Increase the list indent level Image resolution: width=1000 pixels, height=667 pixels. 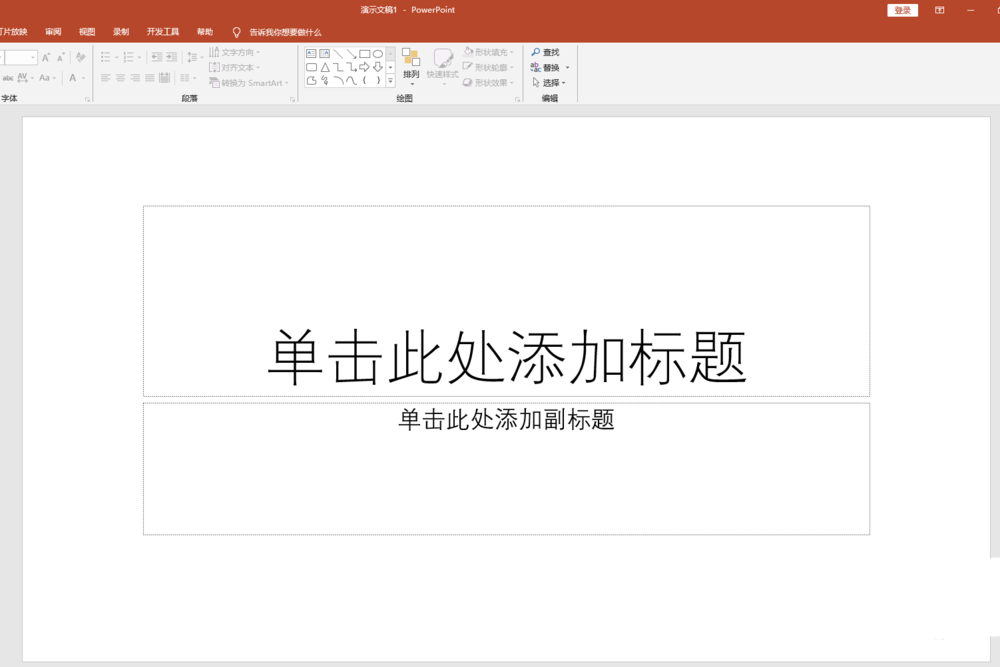[172, 57]
